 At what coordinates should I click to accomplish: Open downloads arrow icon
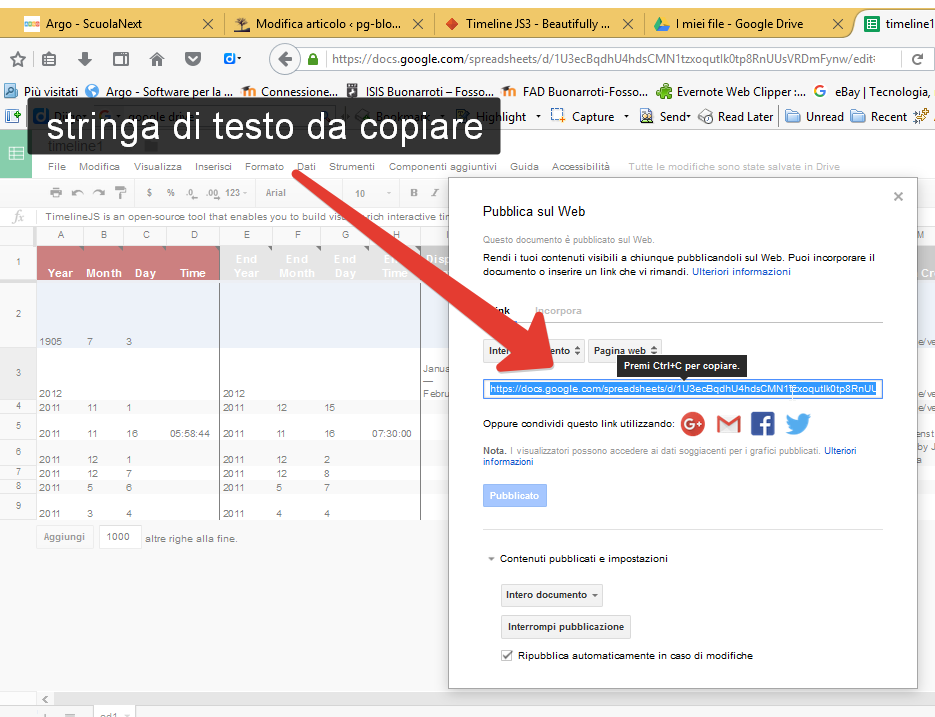(x=85, y=59)
